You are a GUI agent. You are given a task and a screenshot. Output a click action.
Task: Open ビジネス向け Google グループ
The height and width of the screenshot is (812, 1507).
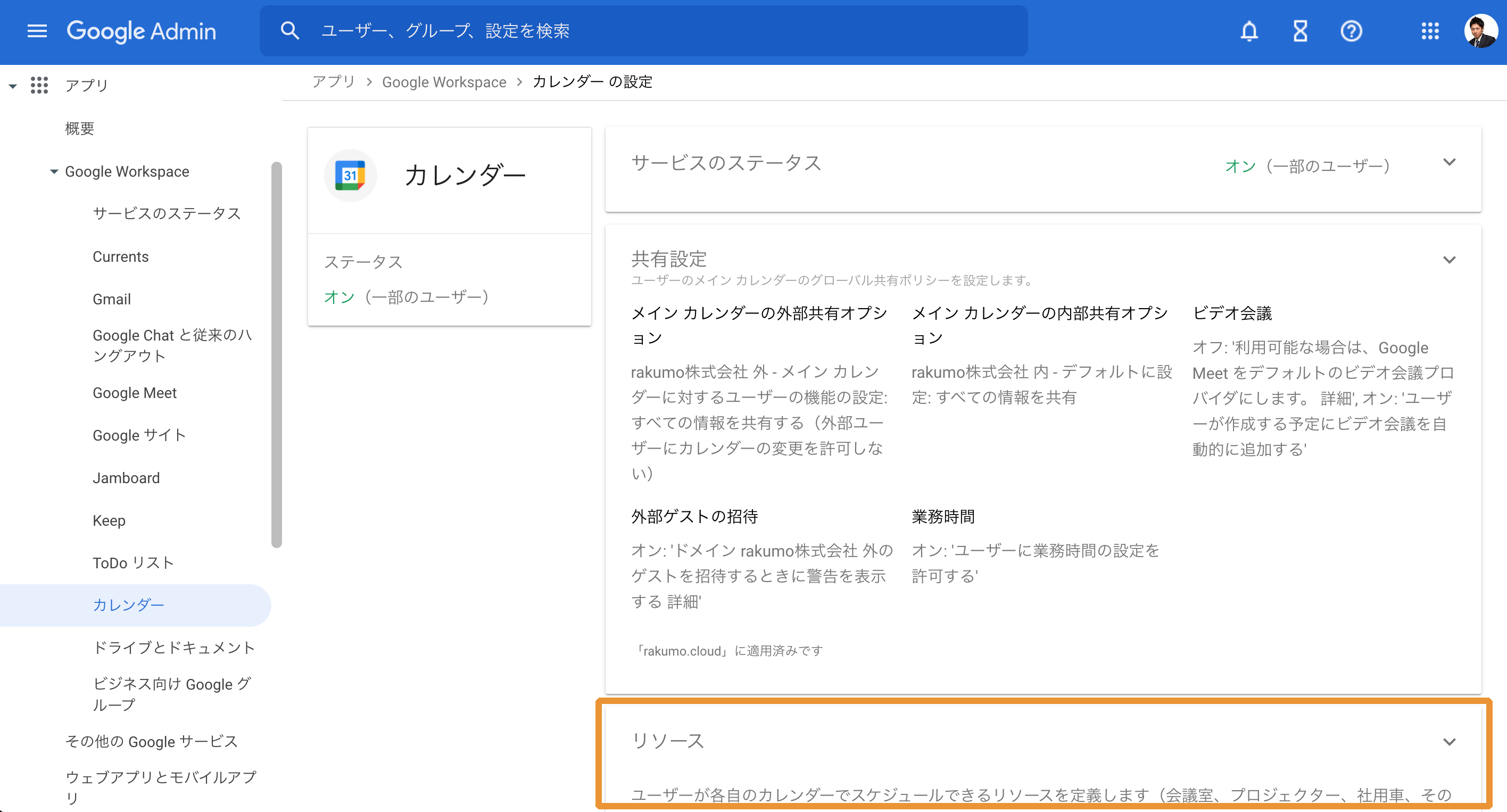[x=172, y=694]
